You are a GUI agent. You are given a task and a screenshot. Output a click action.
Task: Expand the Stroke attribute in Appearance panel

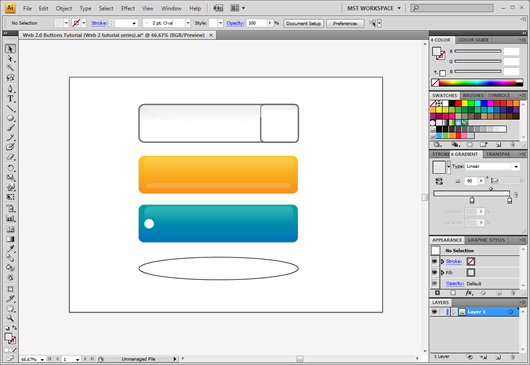[442, 261]
